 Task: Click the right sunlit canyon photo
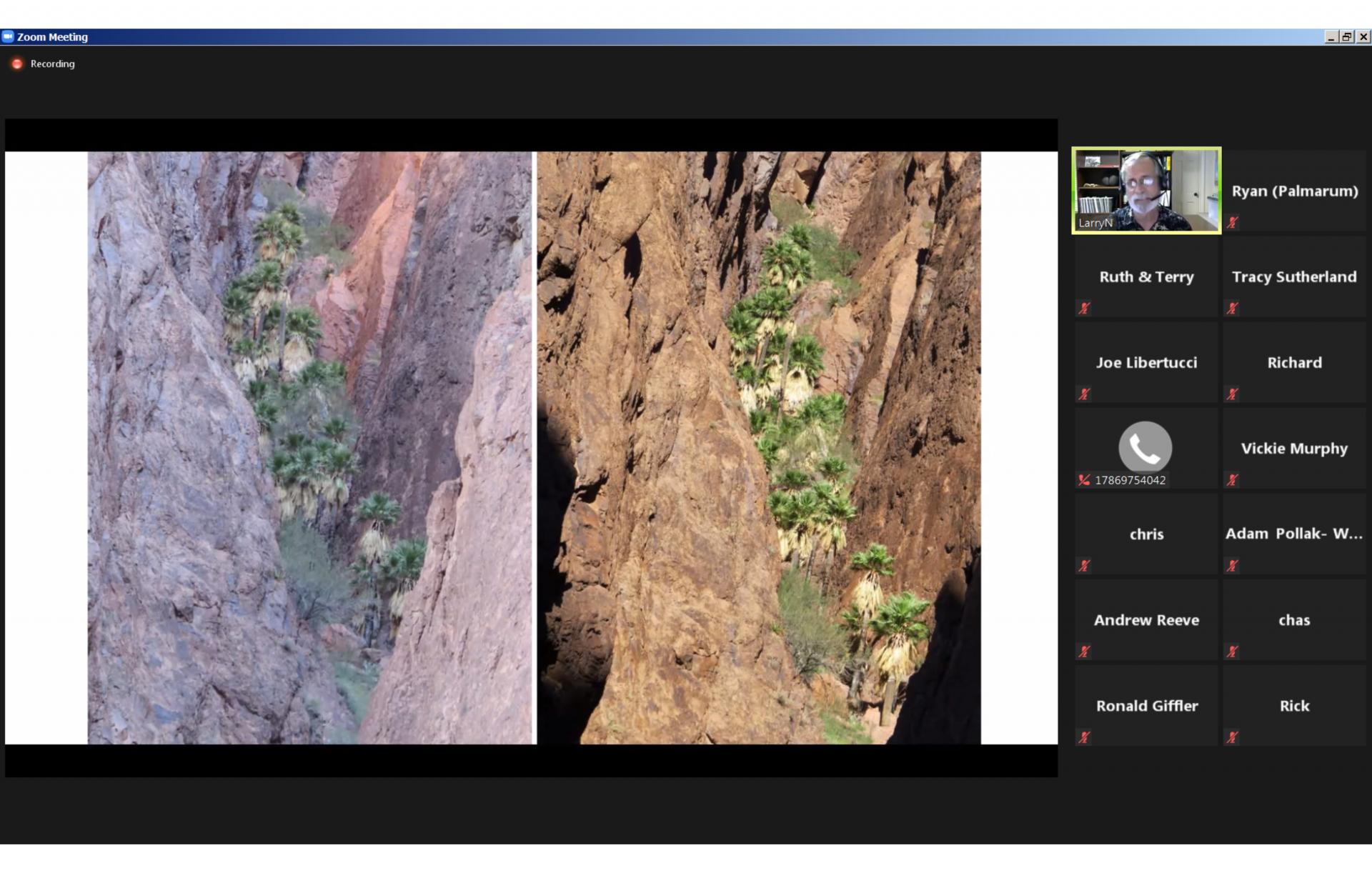click(758, 448)
